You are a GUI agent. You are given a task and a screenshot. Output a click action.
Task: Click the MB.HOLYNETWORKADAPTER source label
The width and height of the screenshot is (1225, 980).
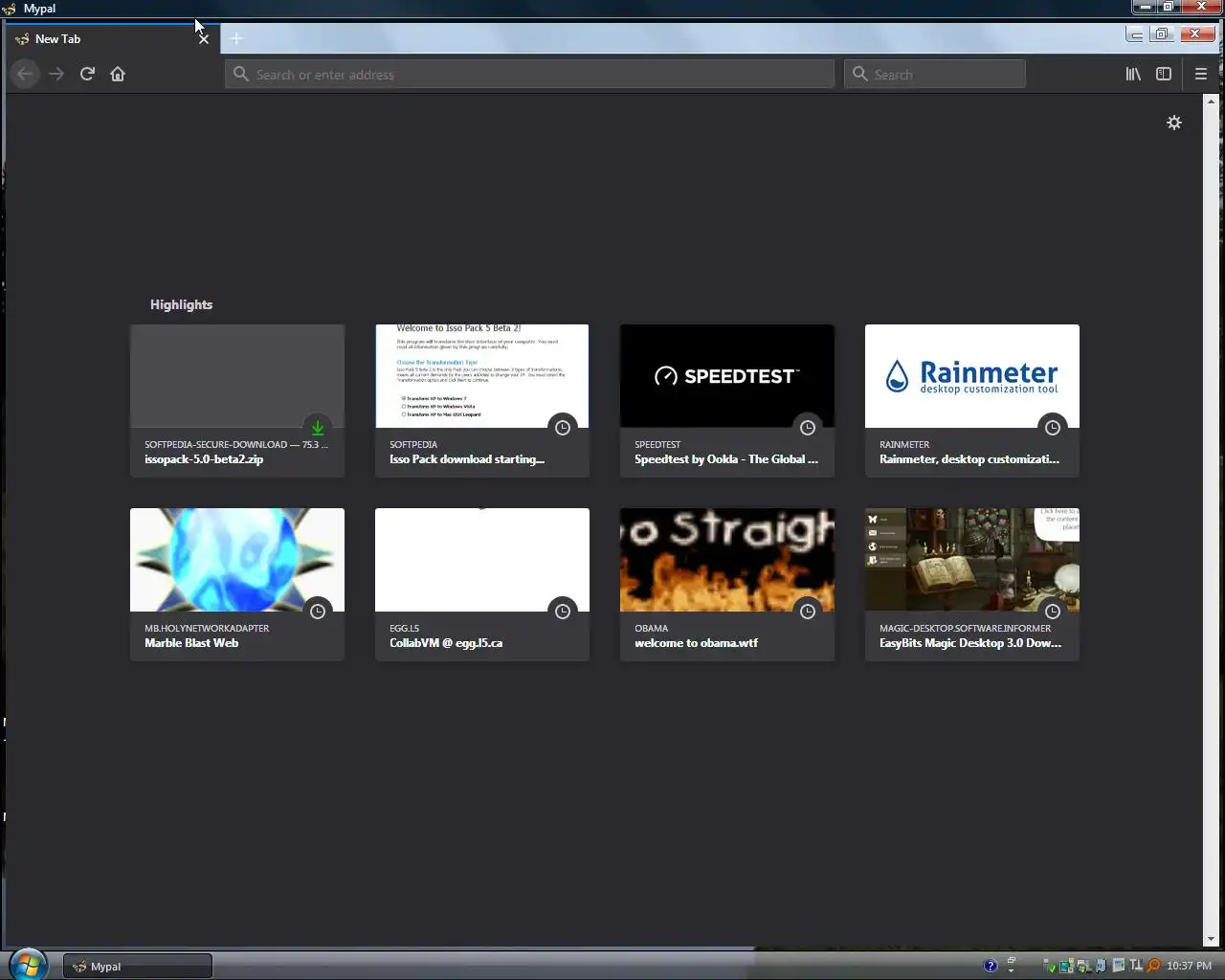click(x=207, y=628)
